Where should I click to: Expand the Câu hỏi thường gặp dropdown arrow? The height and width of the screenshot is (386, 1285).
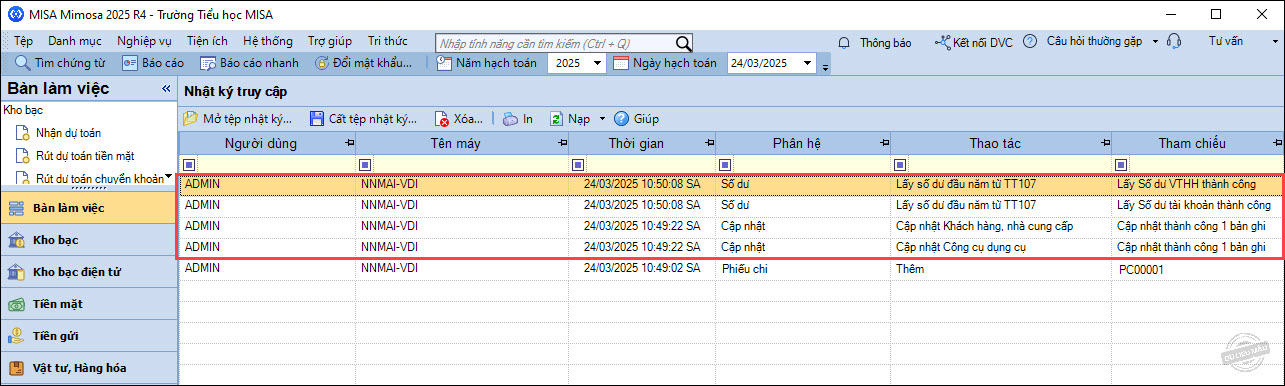coord(1155,42)
